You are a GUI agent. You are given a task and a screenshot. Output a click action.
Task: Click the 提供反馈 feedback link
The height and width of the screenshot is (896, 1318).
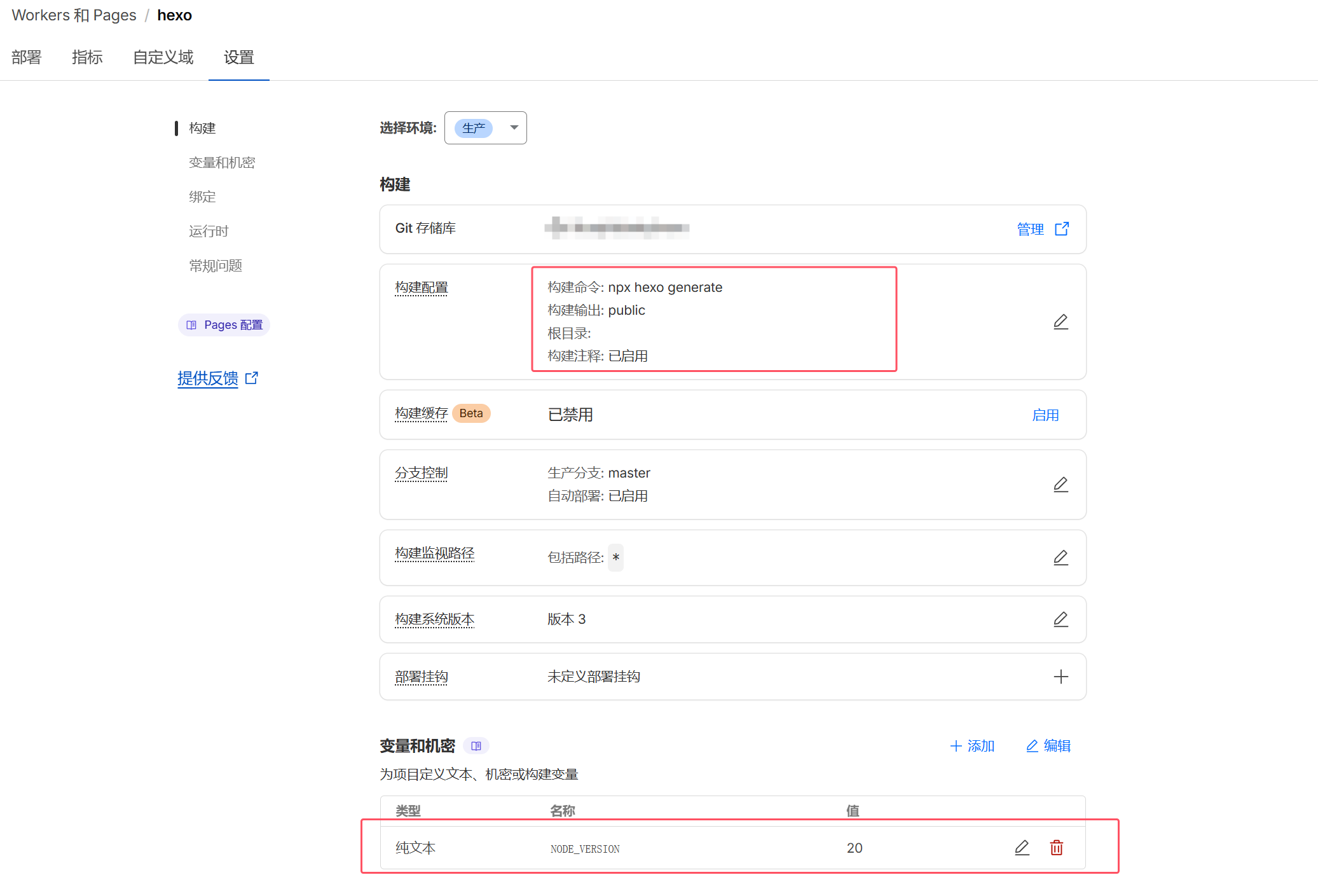(x=208, y=378)
